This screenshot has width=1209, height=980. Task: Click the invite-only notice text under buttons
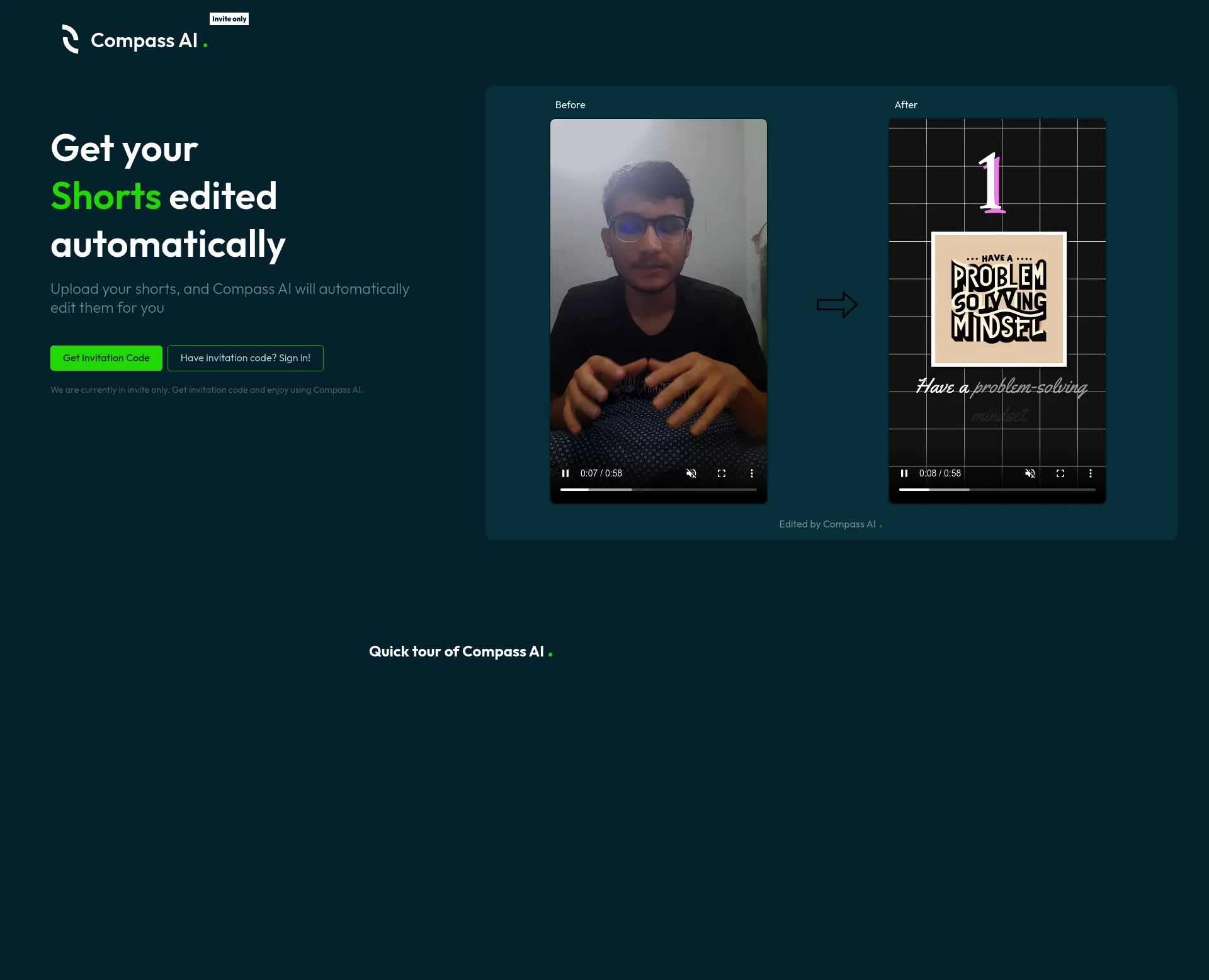(207, 390)
